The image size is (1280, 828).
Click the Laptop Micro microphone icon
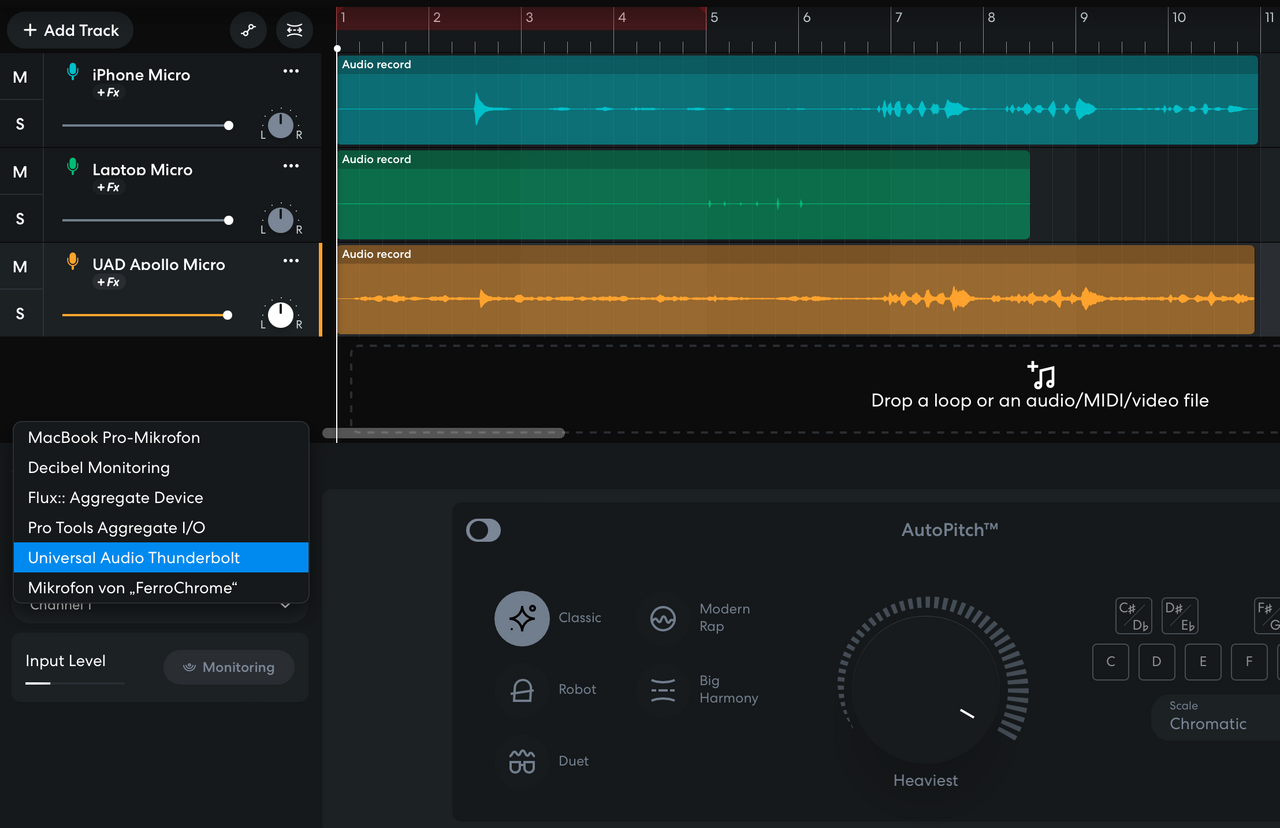tap(72, 167)
